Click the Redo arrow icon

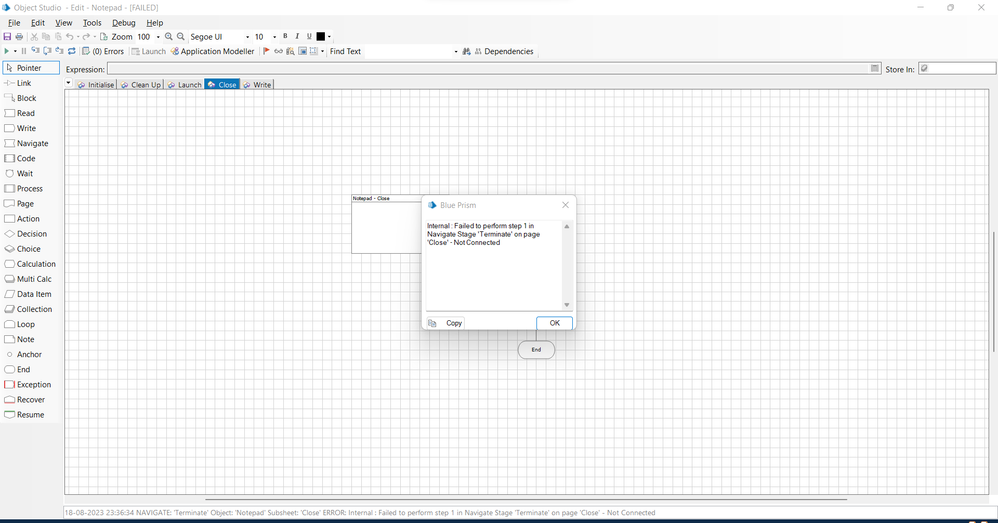[x=87, y=37]
